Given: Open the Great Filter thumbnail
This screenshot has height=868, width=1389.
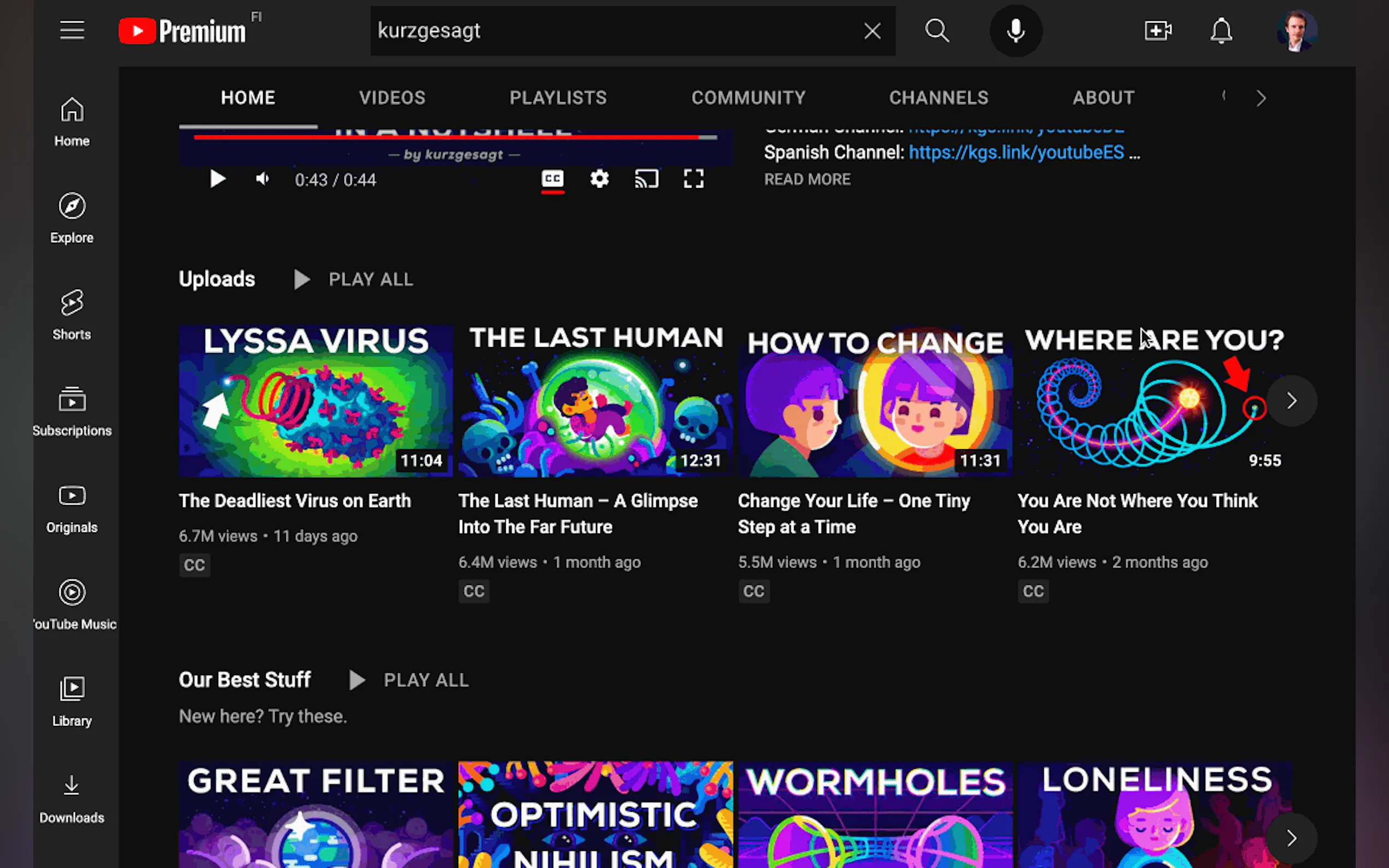Looking at the screenshot, I should [316, 814].
